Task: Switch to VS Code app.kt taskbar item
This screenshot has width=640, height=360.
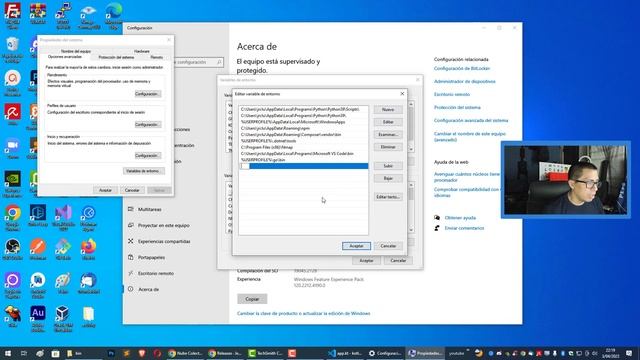Action: [345, 353]
